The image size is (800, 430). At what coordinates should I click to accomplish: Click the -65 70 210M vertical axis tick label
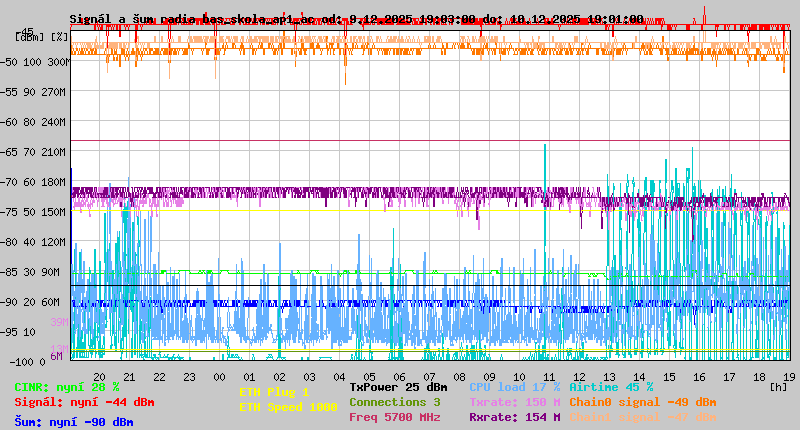(x=40, y=152)
